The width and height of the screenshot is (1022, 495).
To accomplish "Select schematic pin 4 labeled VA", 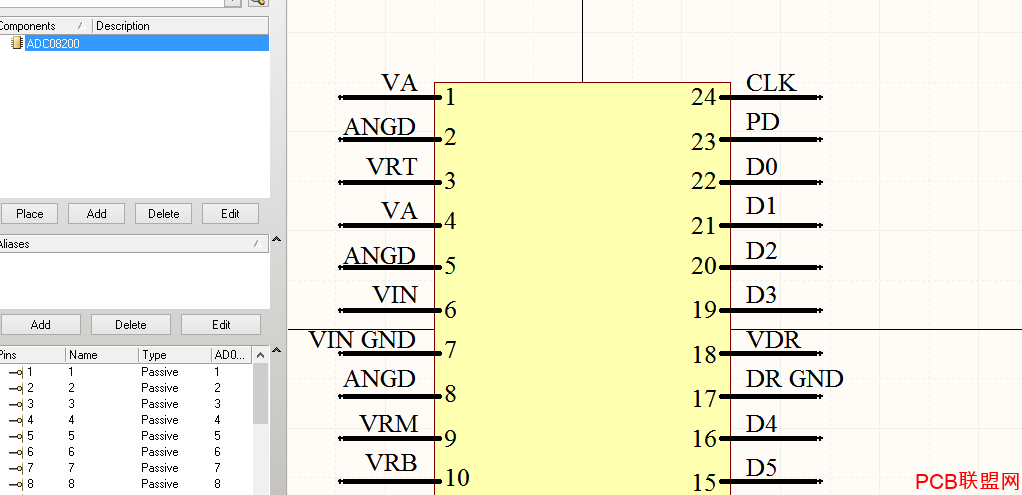I will coord(390,225).
